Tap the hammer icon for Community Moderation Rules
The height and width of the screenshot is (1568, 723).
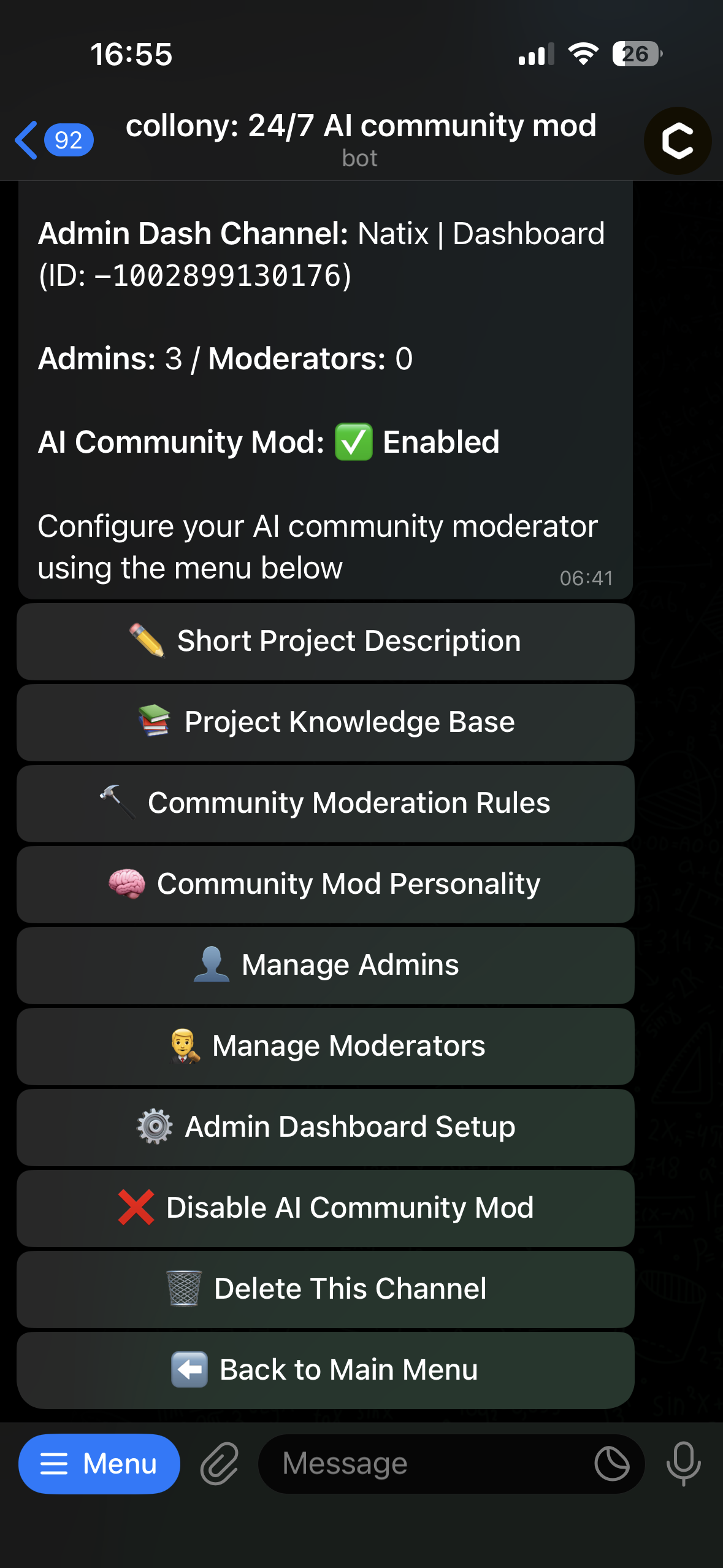pyautogui.click(x=118, y=801)
